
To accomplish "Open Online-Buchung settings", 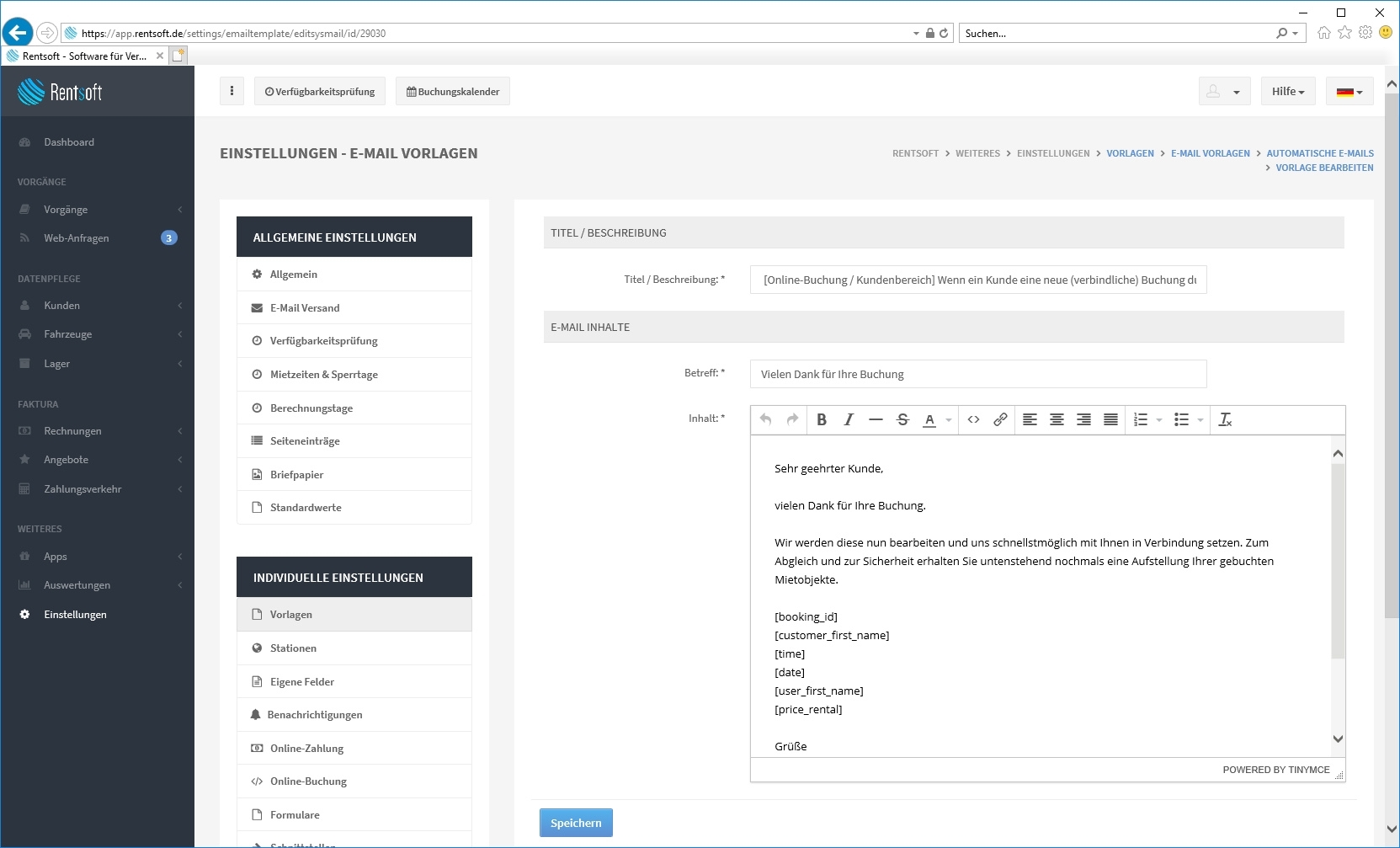I will pyautogui.click(x=354, y=781).
